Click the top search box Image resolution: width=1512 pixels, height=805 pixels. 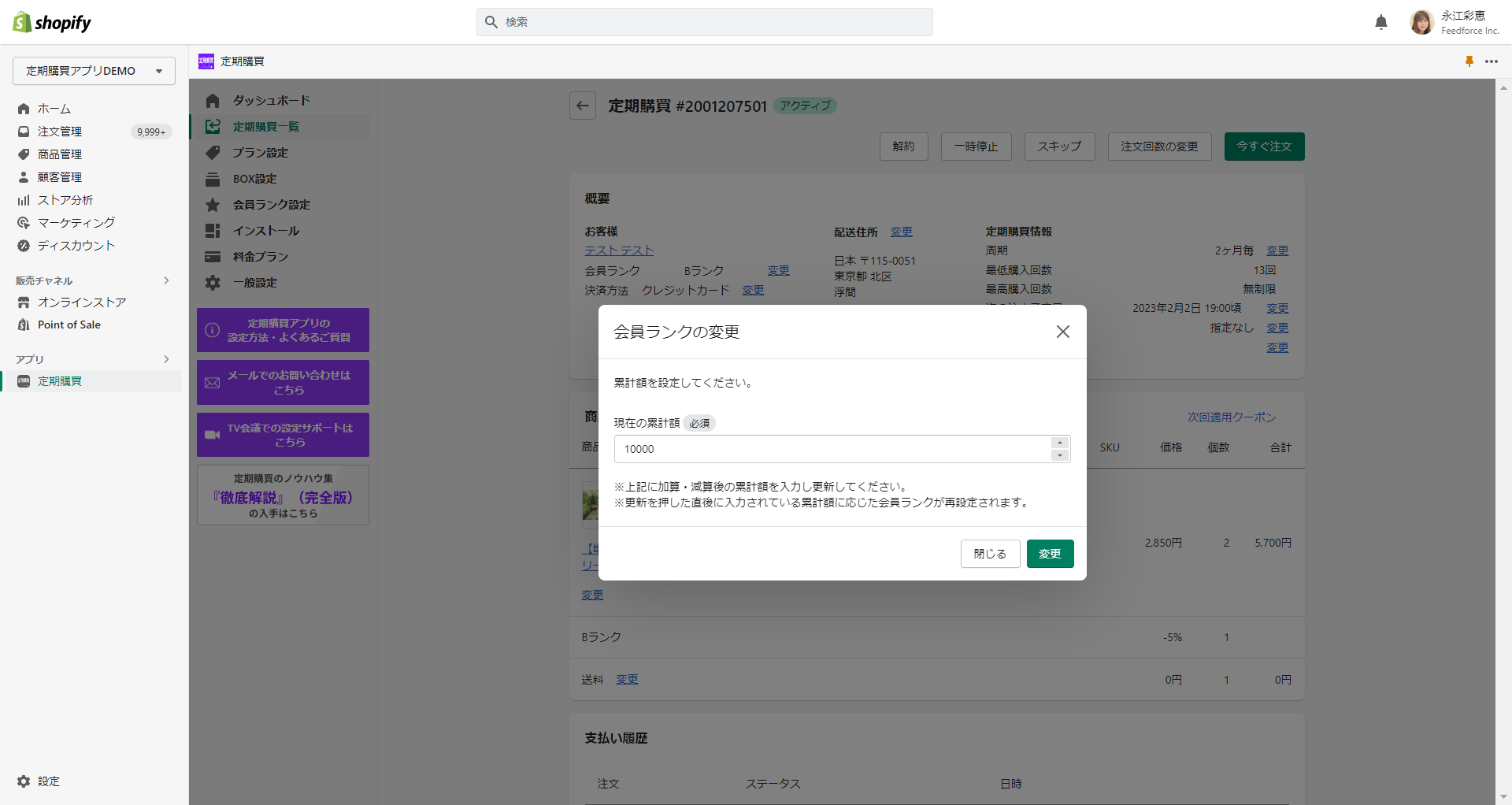tap(705, 22)
